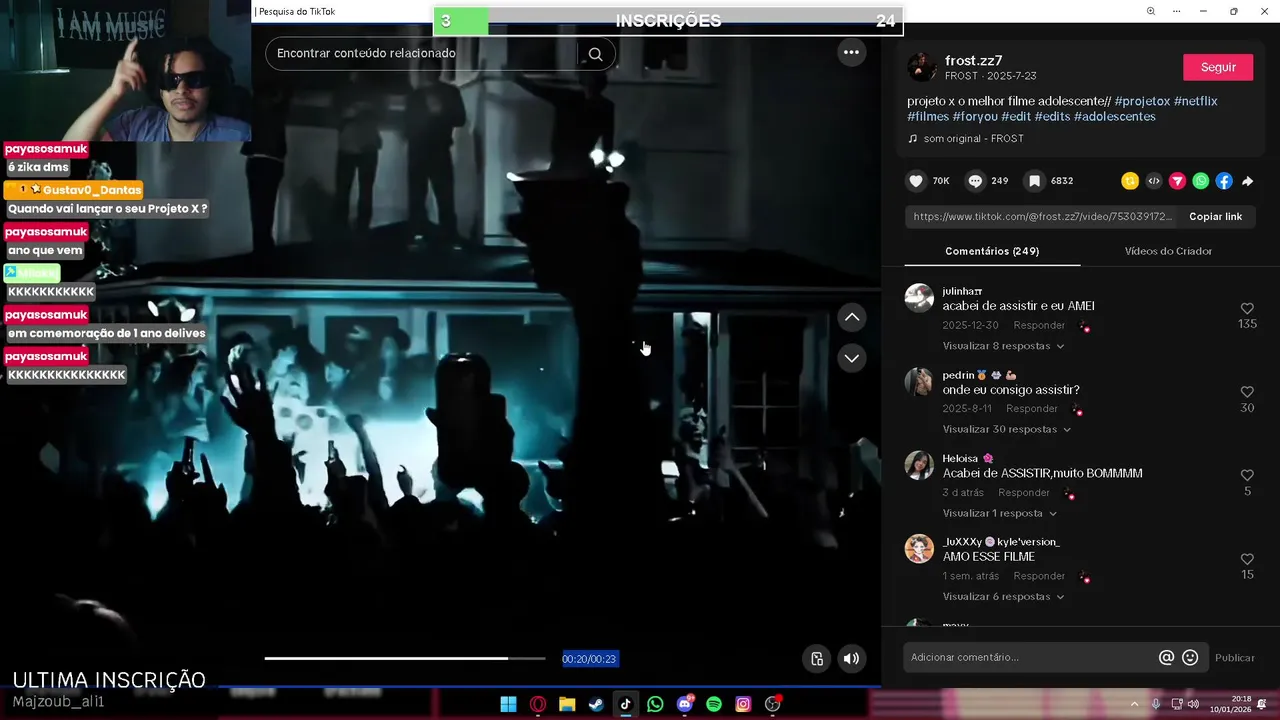
Task: Go to previous video with up arrow
Action: [x=851, y=317]
